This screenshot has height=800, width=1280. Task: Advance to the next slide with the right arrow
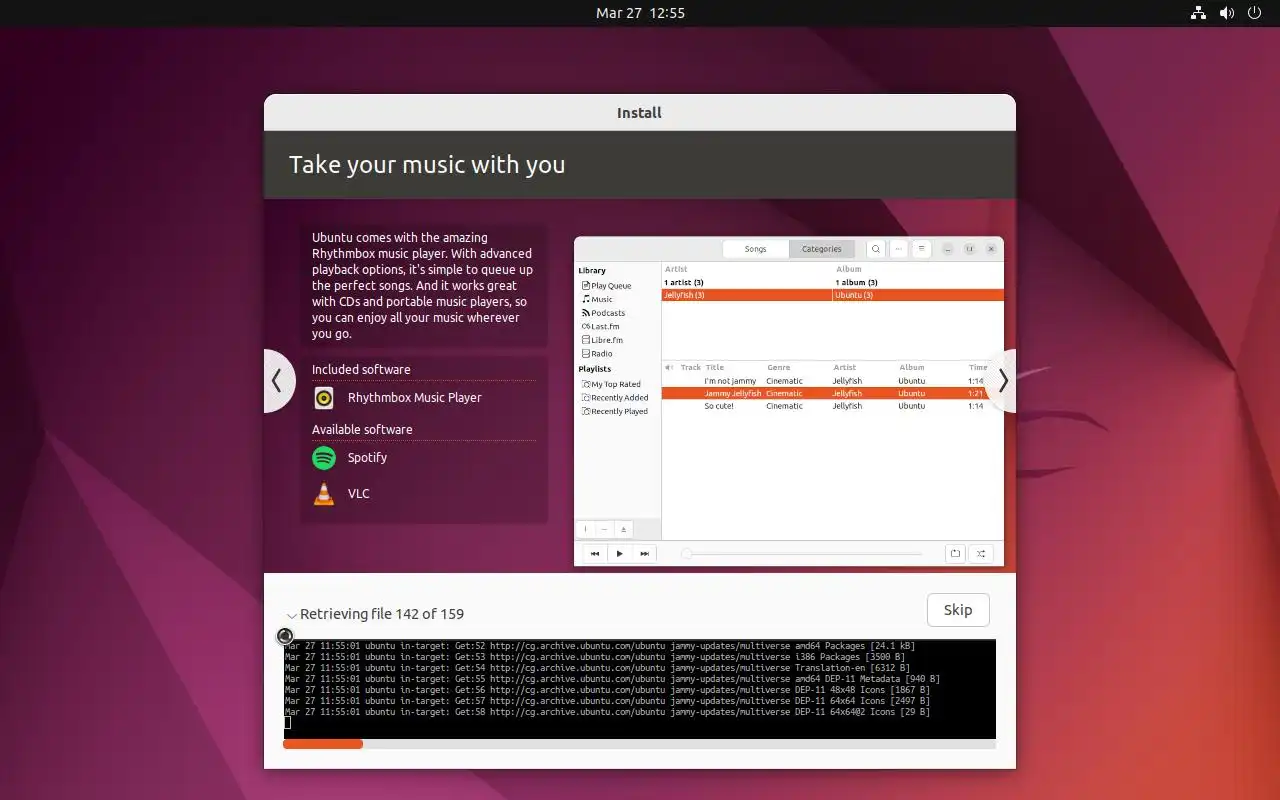pos(1001,381)
